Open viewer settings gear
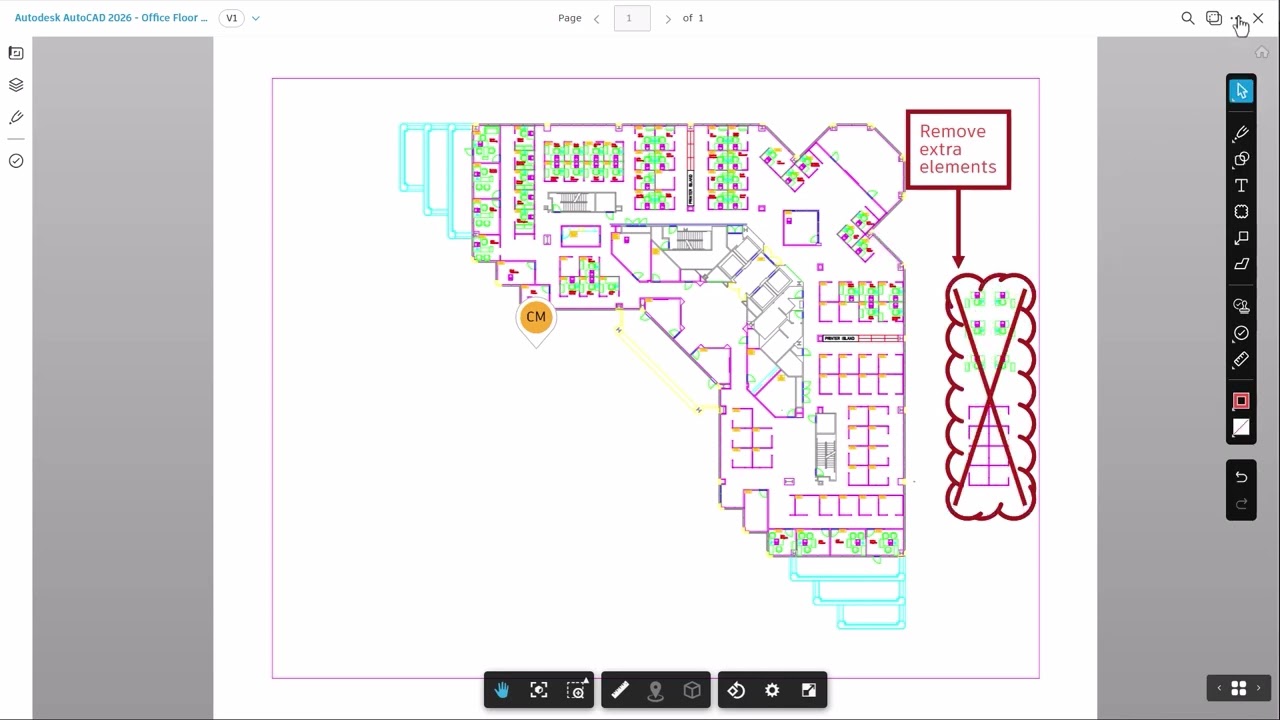Viewport: 1280px width, 720px height. coord(772,690)
